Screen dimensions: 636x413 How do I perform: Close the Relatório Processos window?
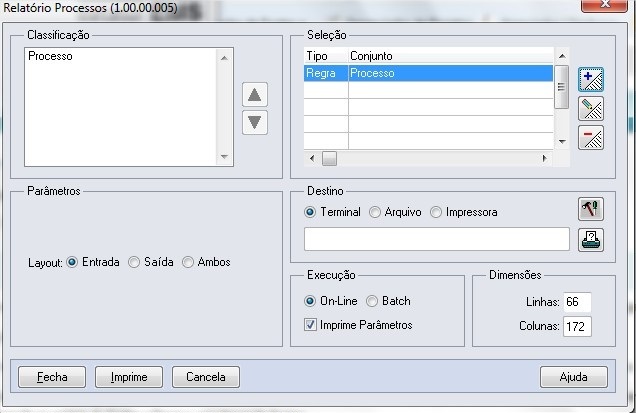pyautogui.click(x=604, y=5)
